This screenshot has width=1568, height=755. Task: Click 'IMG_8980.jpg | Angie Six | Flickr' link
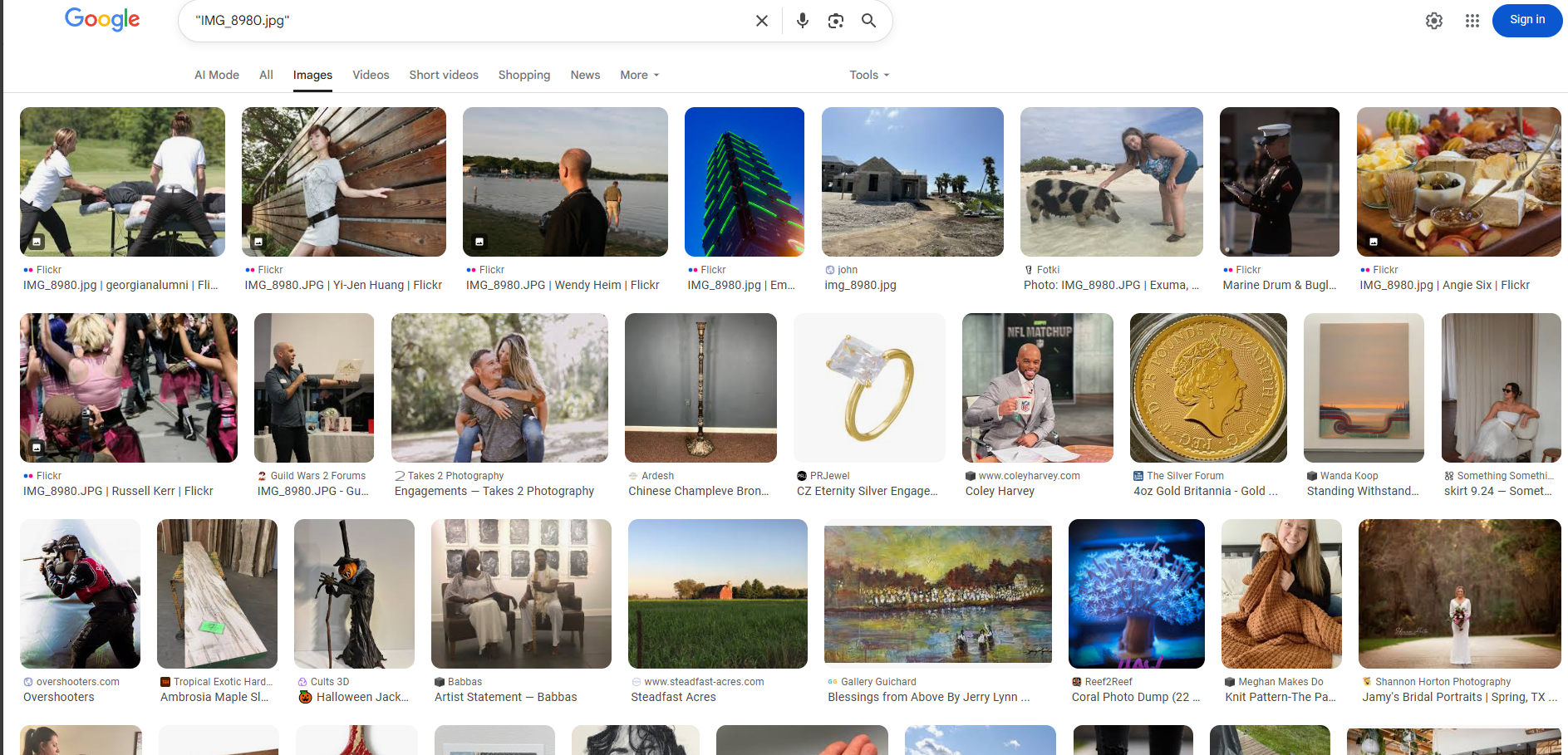[1445, 285]
